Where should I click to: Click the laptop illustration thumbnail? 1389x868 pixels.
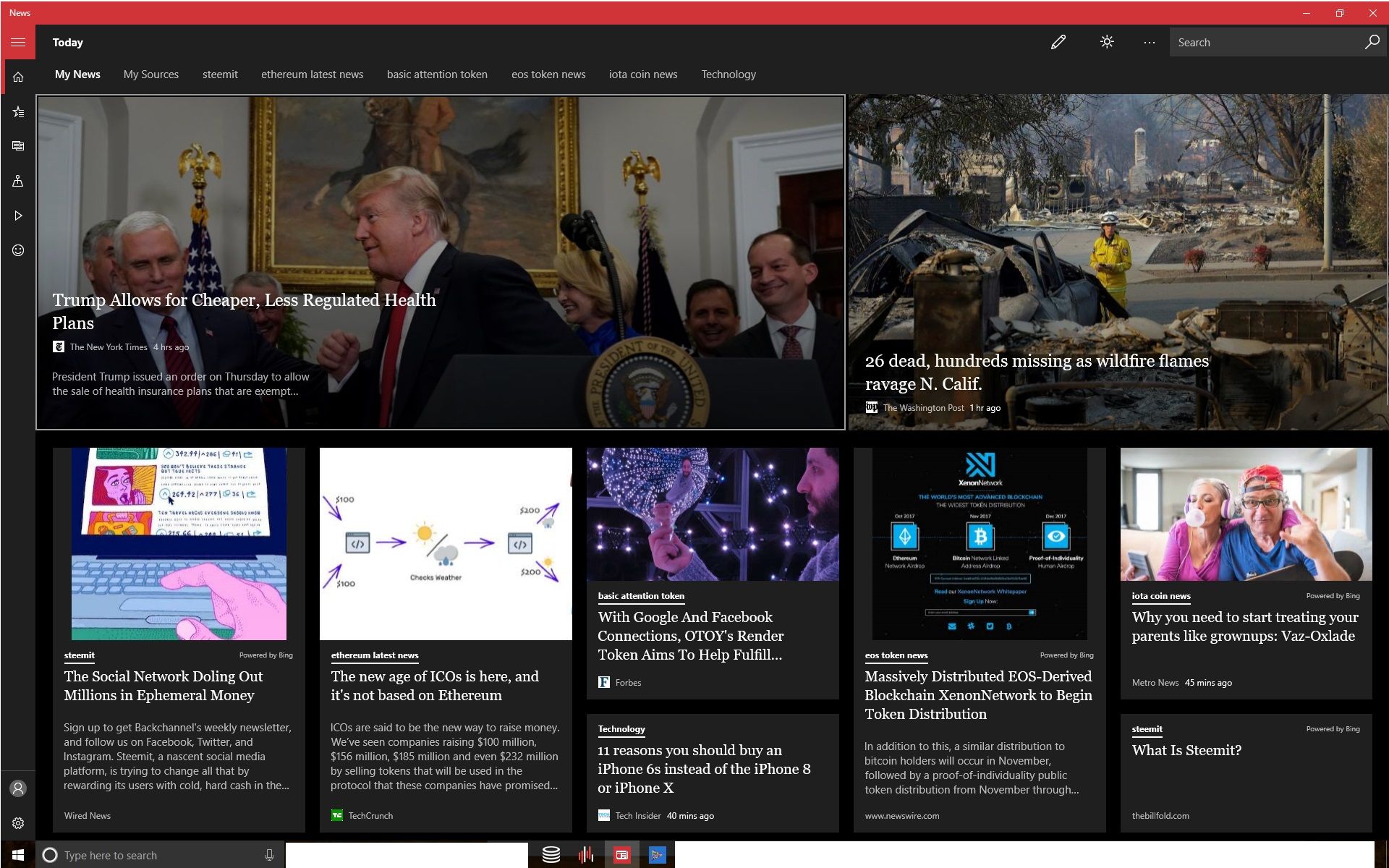point(179,544)
